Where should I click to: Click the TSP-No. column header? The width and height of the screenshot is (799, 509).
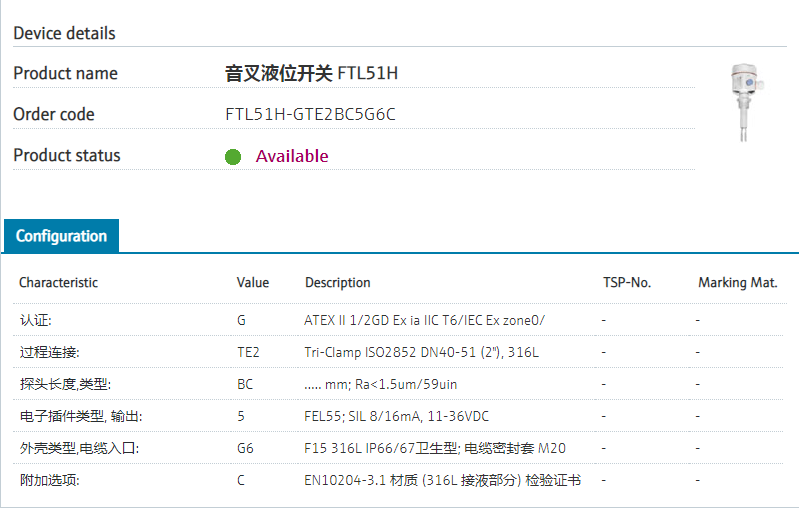[x=627, y=283]
